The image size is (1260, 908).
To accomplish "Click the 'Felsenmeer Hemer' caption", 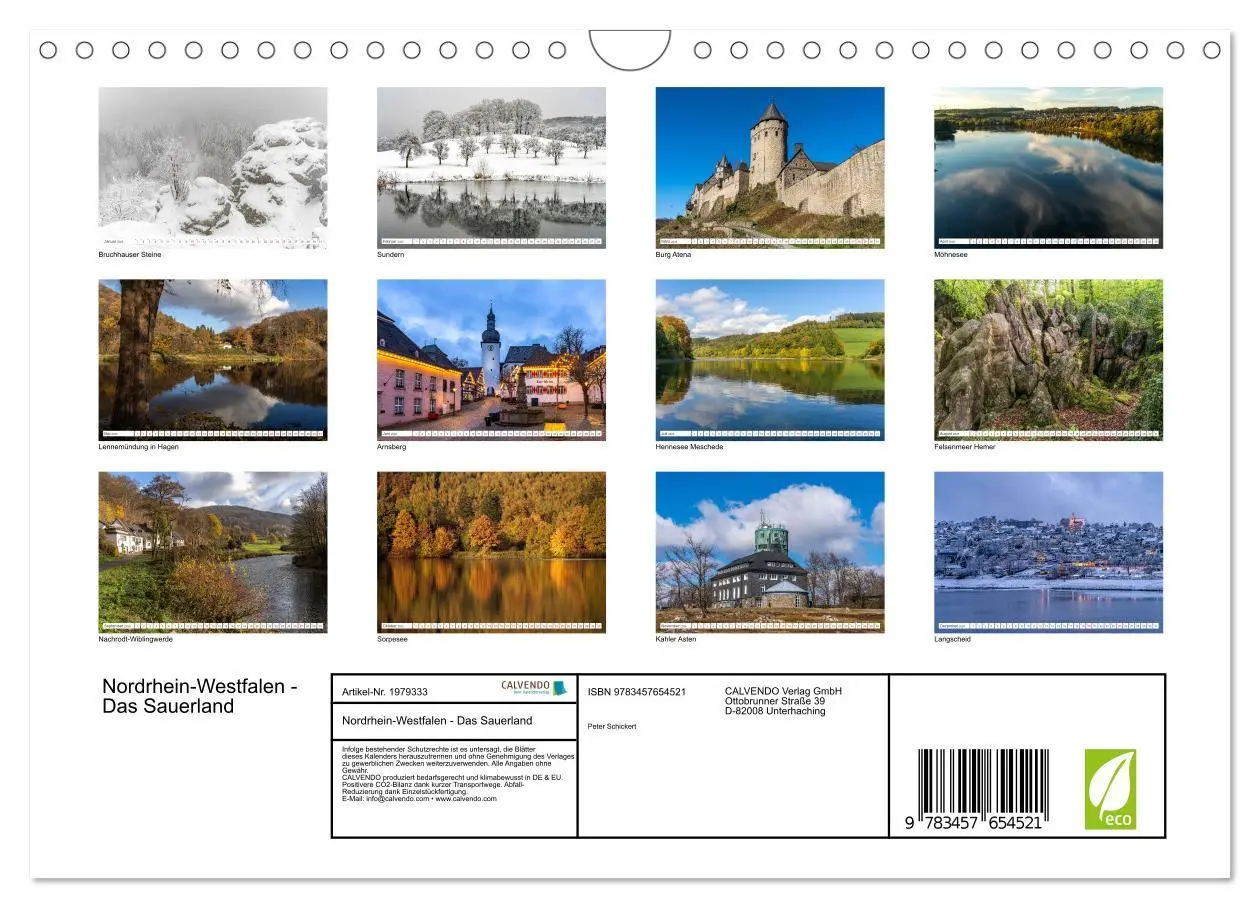I will coord(965,447).
